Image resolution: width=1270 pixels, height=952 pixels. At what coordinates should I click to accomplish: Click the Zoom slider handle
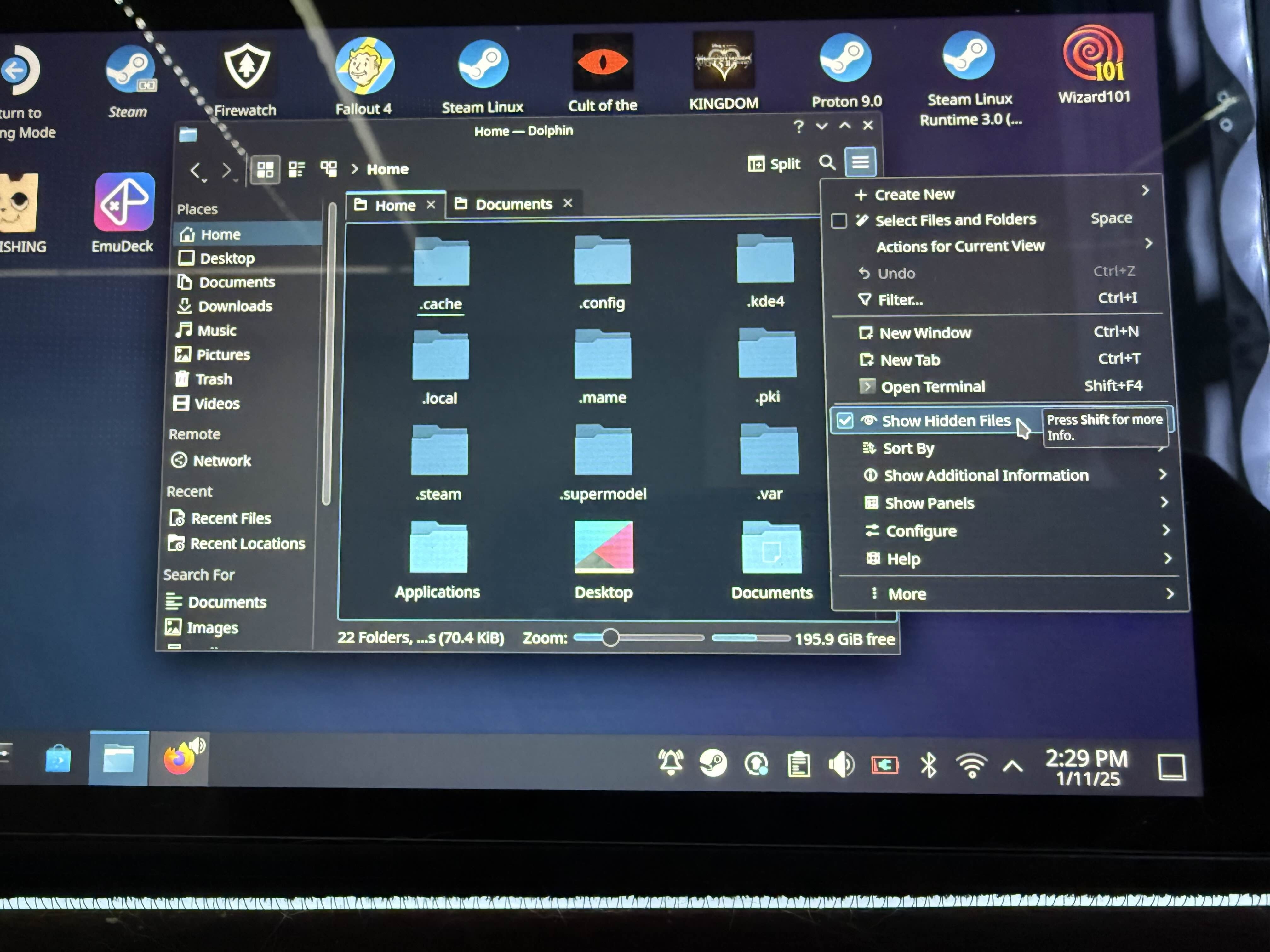(x=610, y=637)
